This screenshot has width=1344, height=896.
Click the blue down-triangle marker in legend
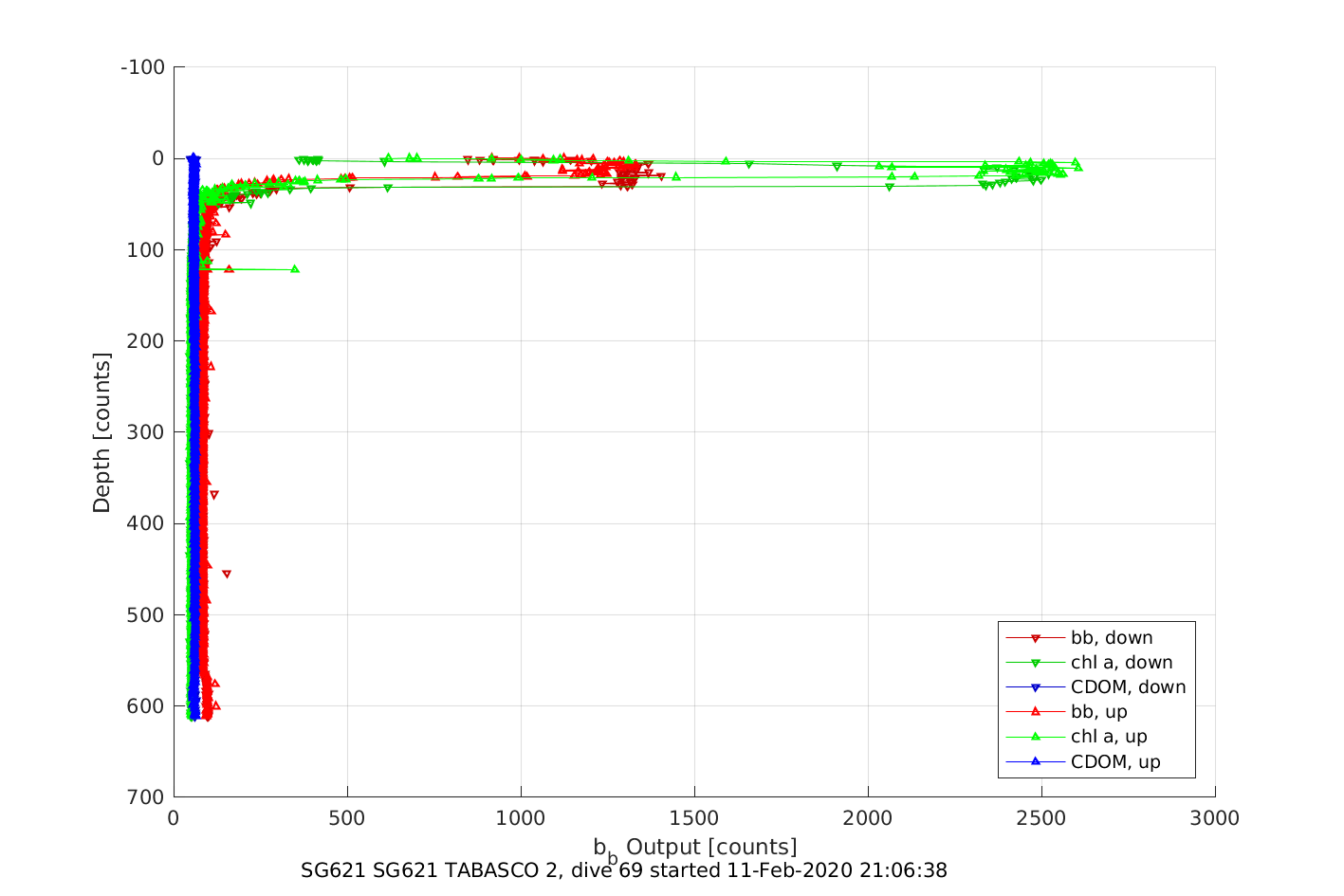1036,687
